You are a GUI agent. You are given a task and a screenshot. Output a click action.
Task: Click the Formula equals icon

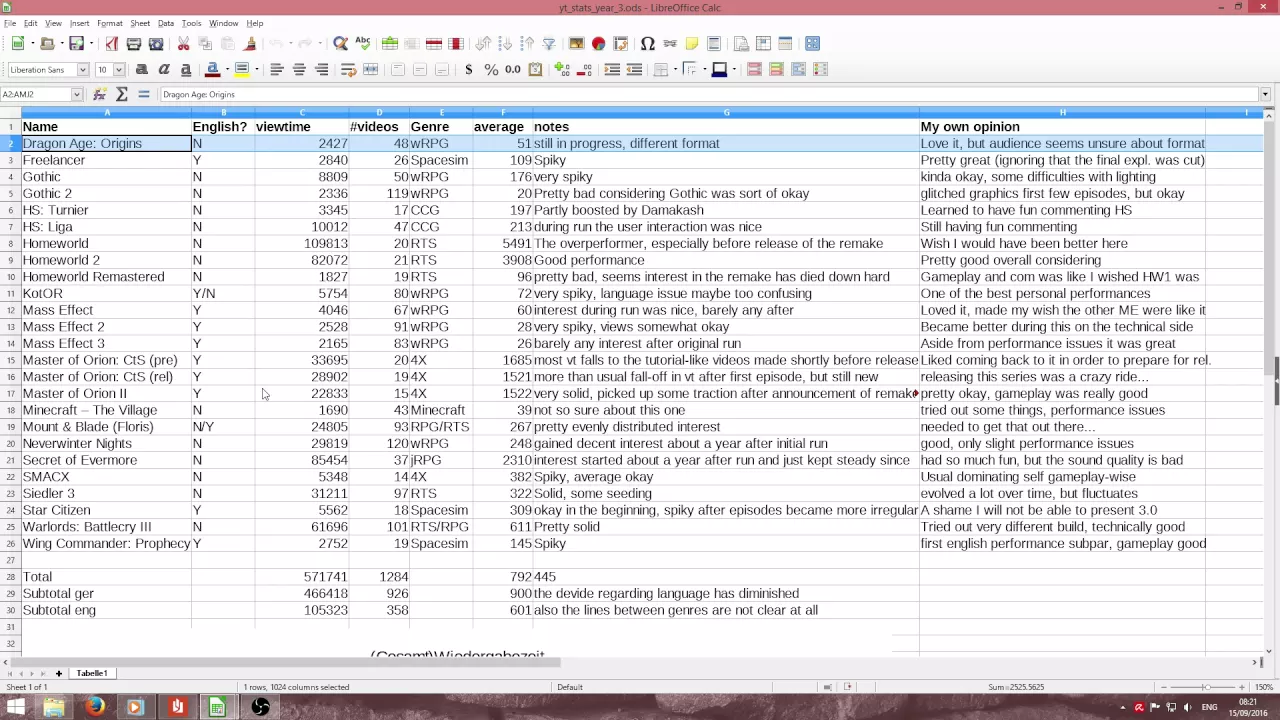pos(144,94)
